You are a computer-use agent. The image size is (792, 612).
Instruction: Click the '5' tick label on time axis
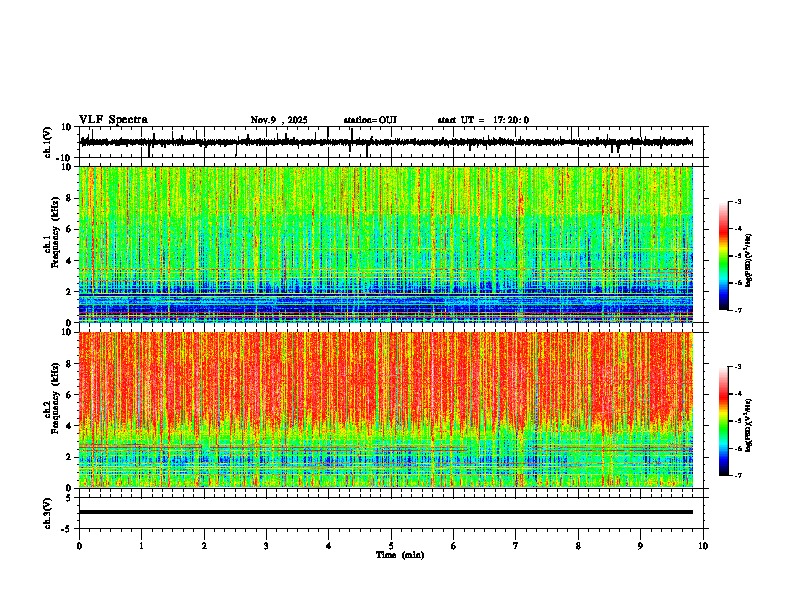tap(391, 546)
